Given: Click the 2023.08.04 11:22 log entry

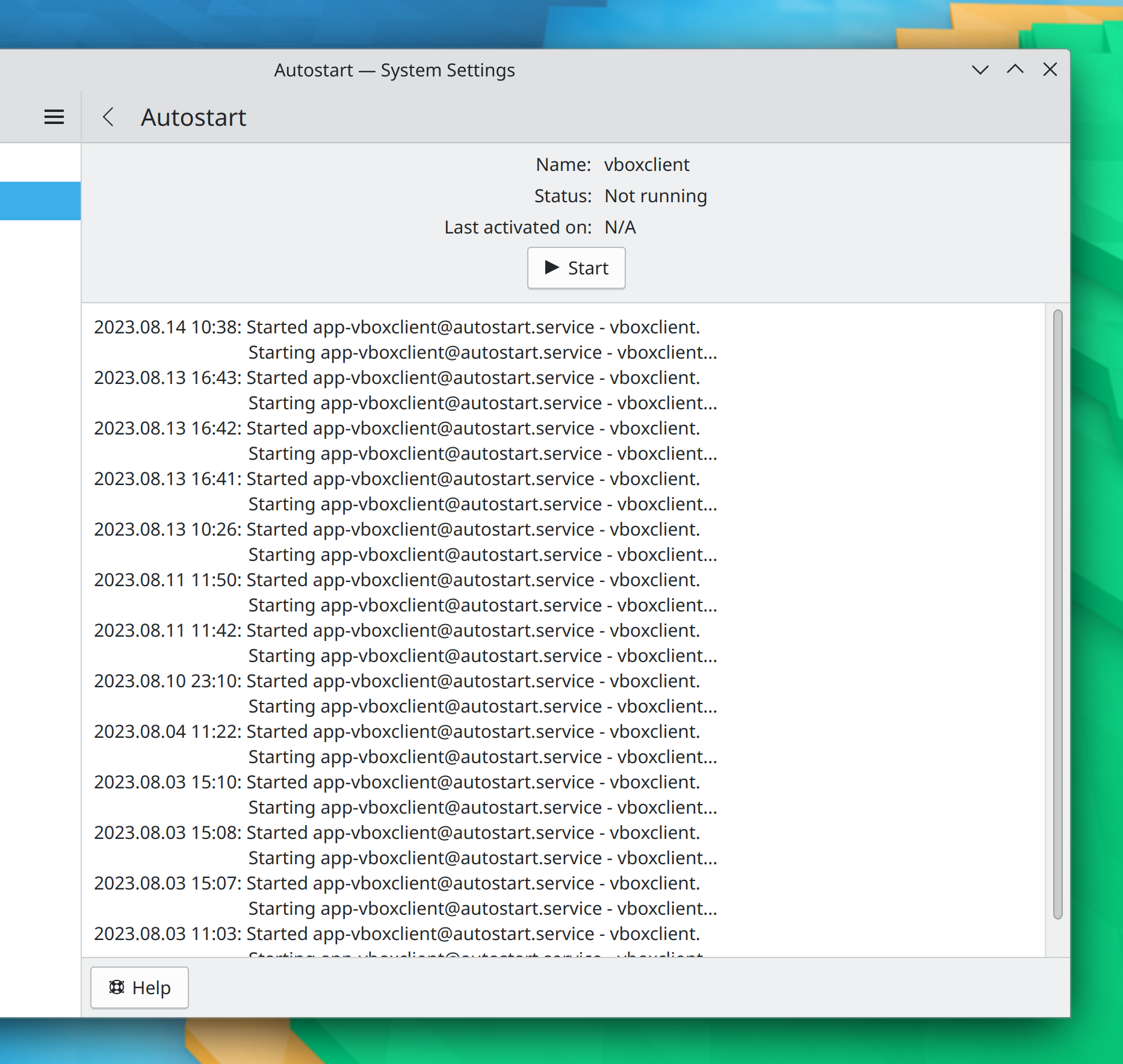Looking at the screenshot, I should click(397, 732).
